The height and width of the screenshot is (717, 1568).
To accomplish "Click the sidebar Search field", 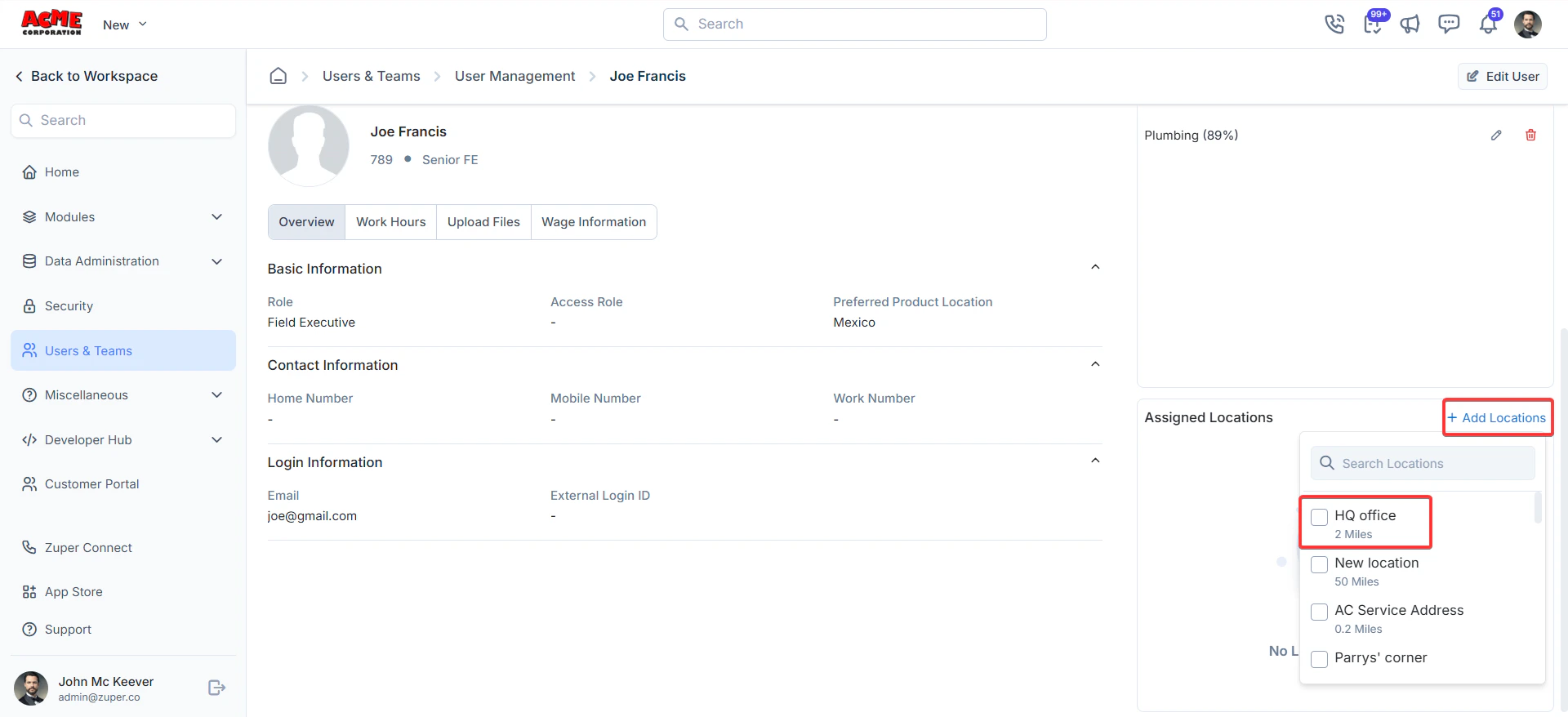I will pos(123,120).
